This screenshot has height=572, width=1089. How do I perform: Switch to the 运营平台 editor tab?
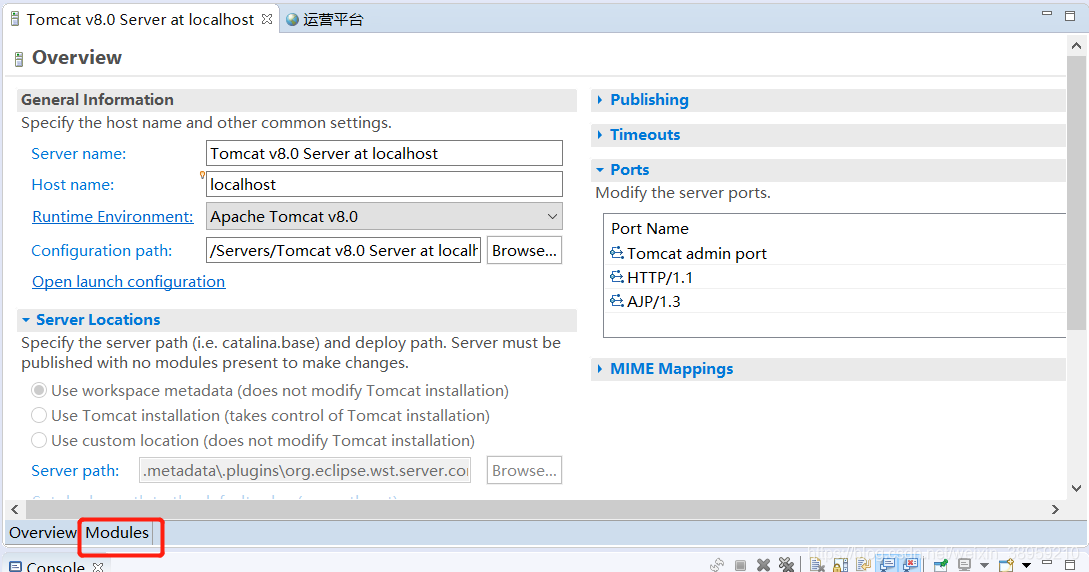(x=325, y=19)
